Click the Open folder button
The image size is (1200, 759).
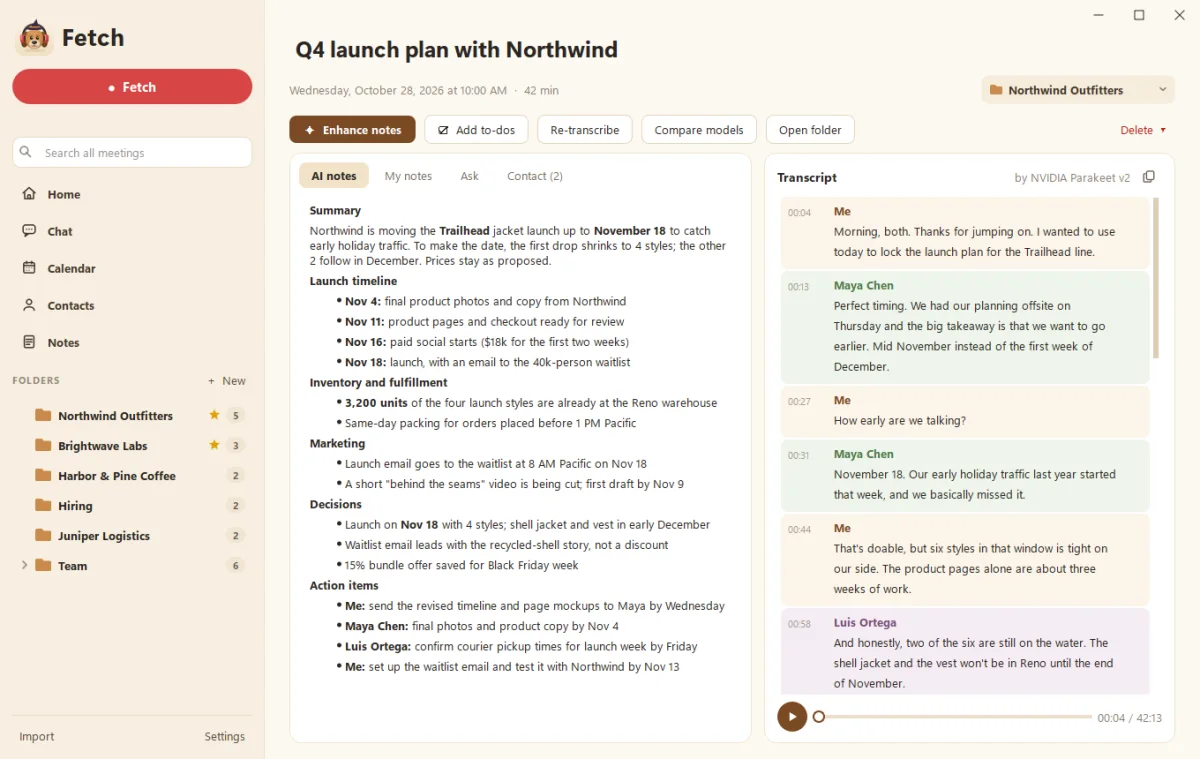[x=810, y=130]
